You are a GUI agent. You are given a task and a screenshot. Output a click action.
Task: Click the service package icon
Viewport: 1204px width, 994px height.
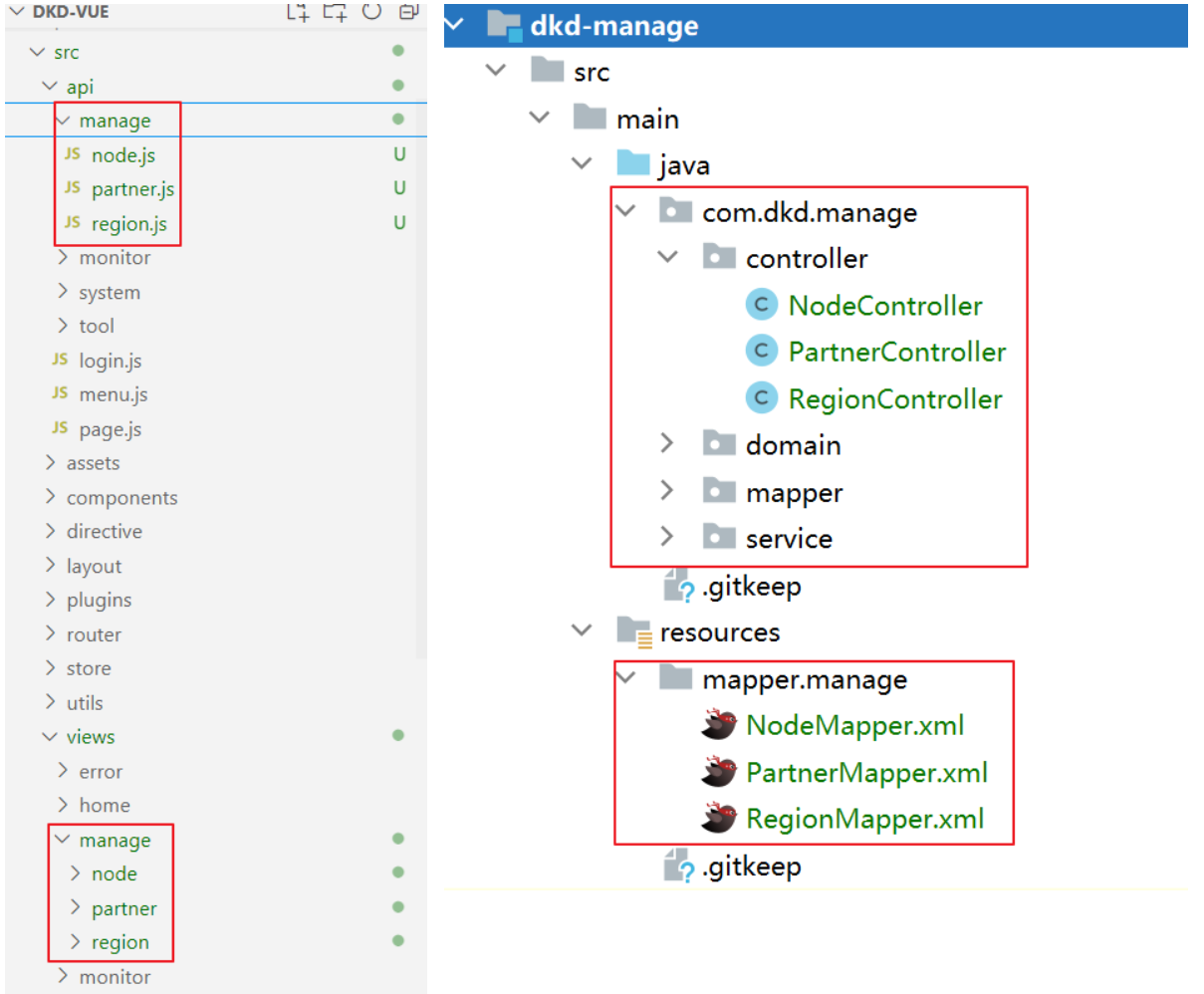point(719,537)
